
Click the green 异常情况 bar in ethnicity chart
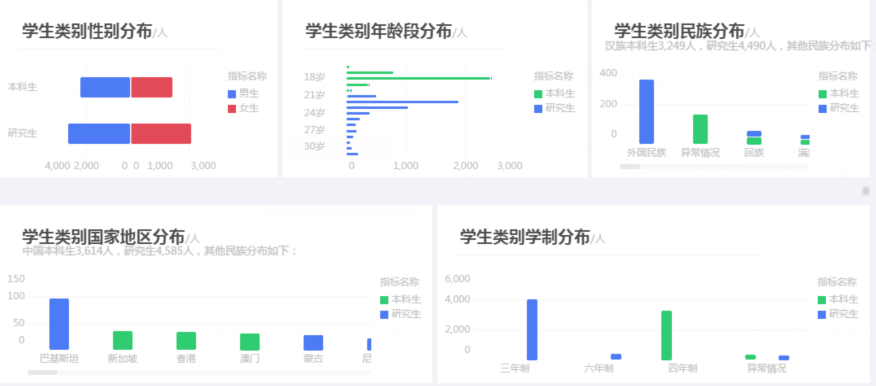[x=701, y=130]
